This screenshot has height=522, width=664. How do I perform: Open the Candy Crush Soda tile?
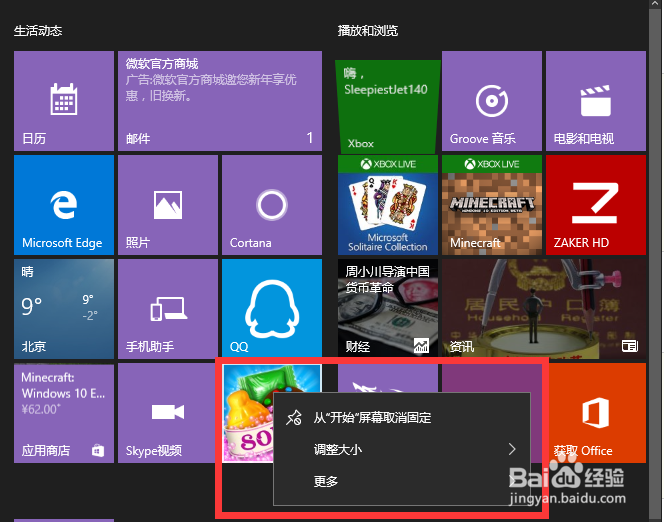pyautogui.click(x=248, y=413)
